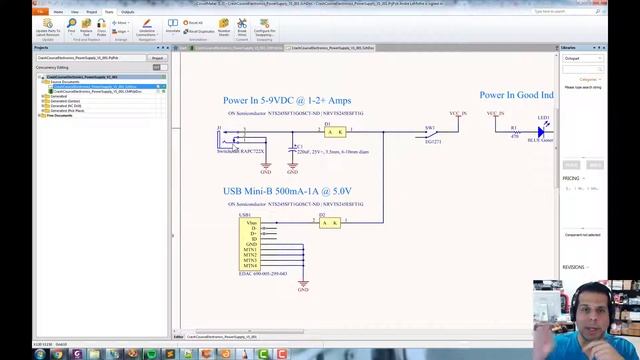Click 'USB Mini-B 500mA-1A @ 5.0V' title

(287, 191)
